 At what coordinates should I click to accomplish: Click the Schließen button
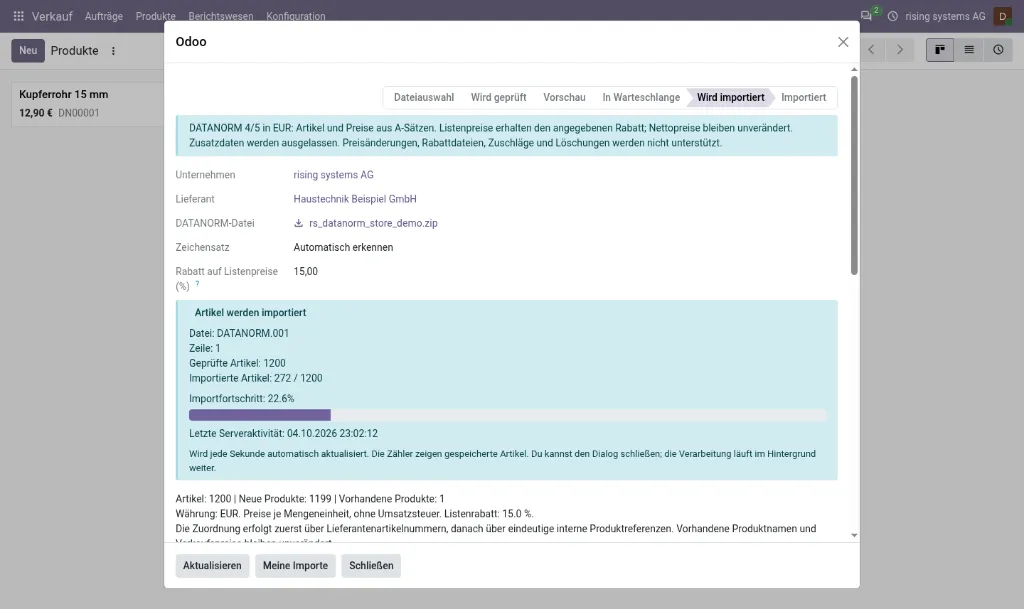(x=371, y=566)
